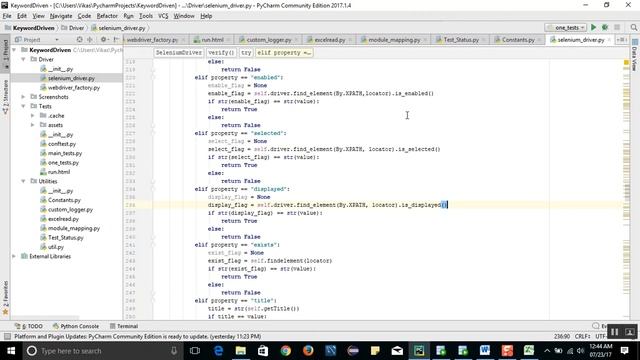Screen dimensions: 640x360
Task: Close the selenium_driver.py tab
Action: pos(609,40)
